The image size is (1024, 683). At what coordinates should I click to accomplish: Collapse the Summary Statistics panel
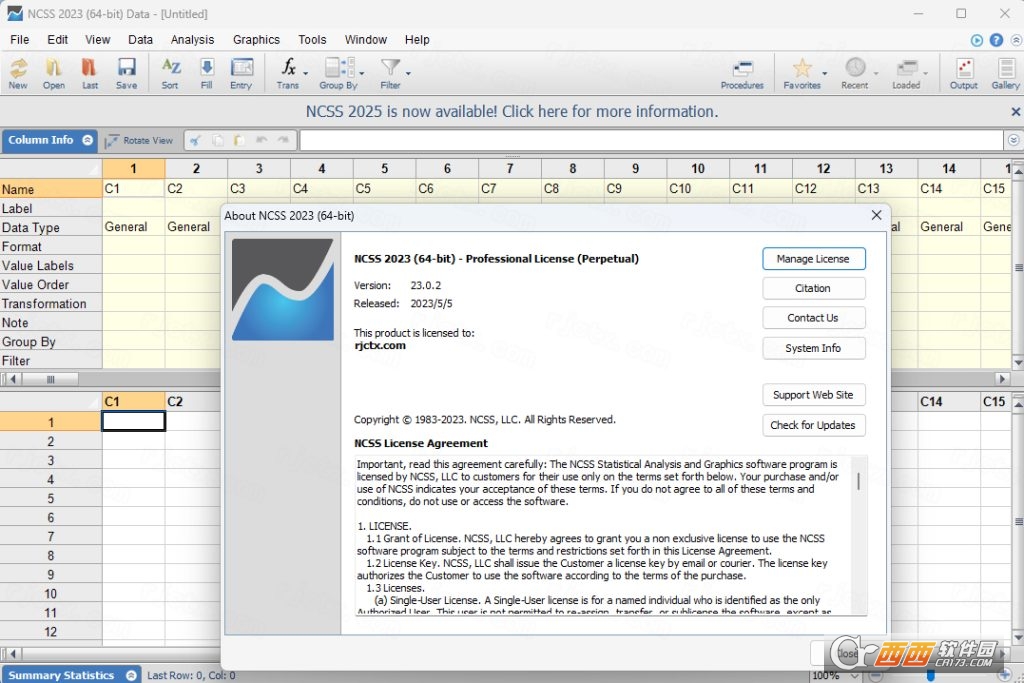(x=131, y=675)
